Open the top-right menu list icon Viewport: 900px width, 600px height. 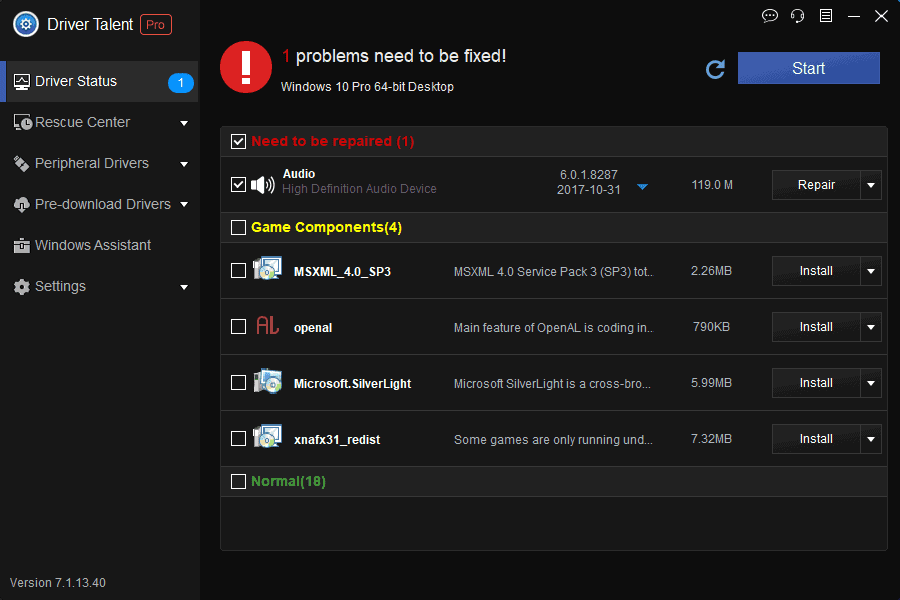tap(825, 16)
